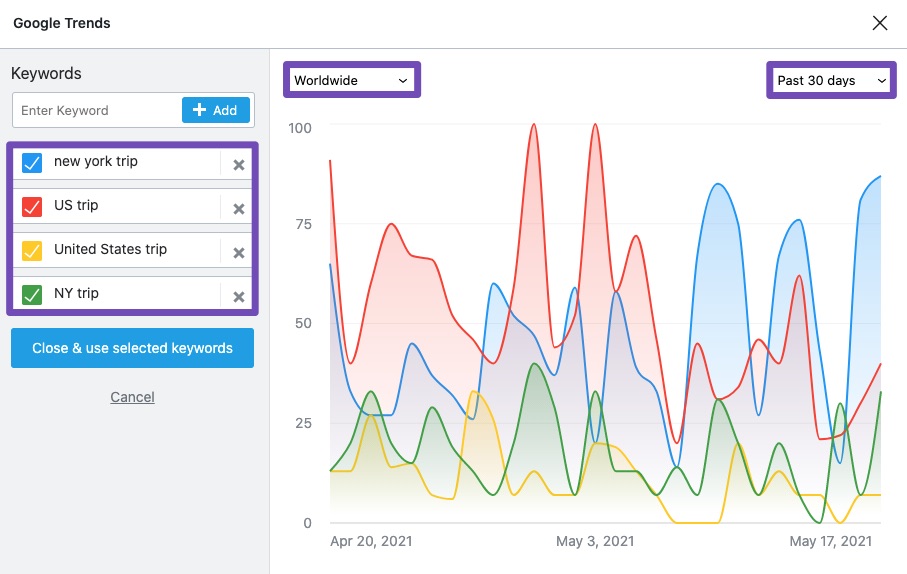Viewport: 907px width, 574px height.
Task: Click the 25 y-axis label
Action: tap(304, 424)
